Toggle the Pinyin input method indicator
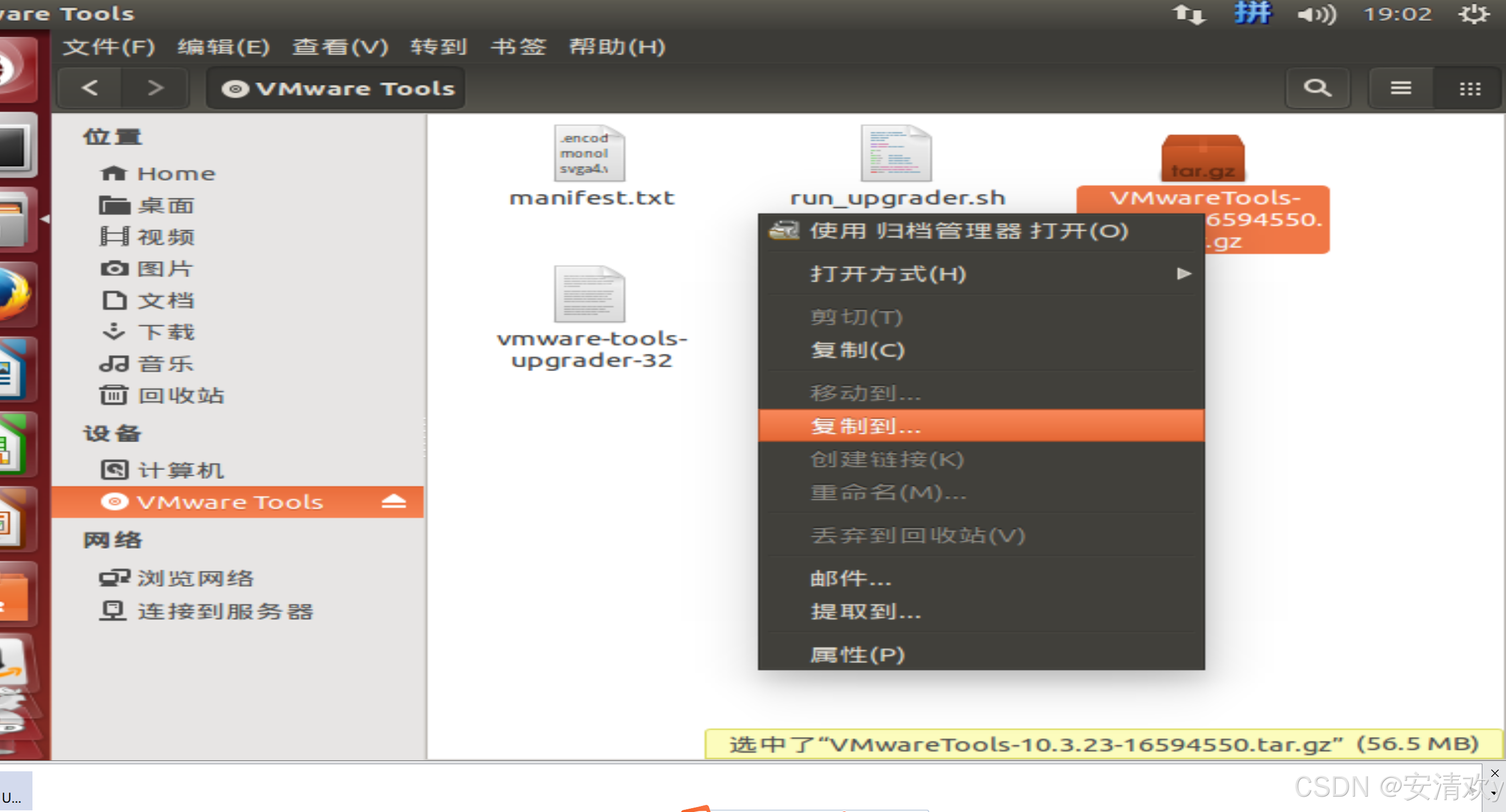This screenshot has height=812, width=1506. pos(1252,13)
